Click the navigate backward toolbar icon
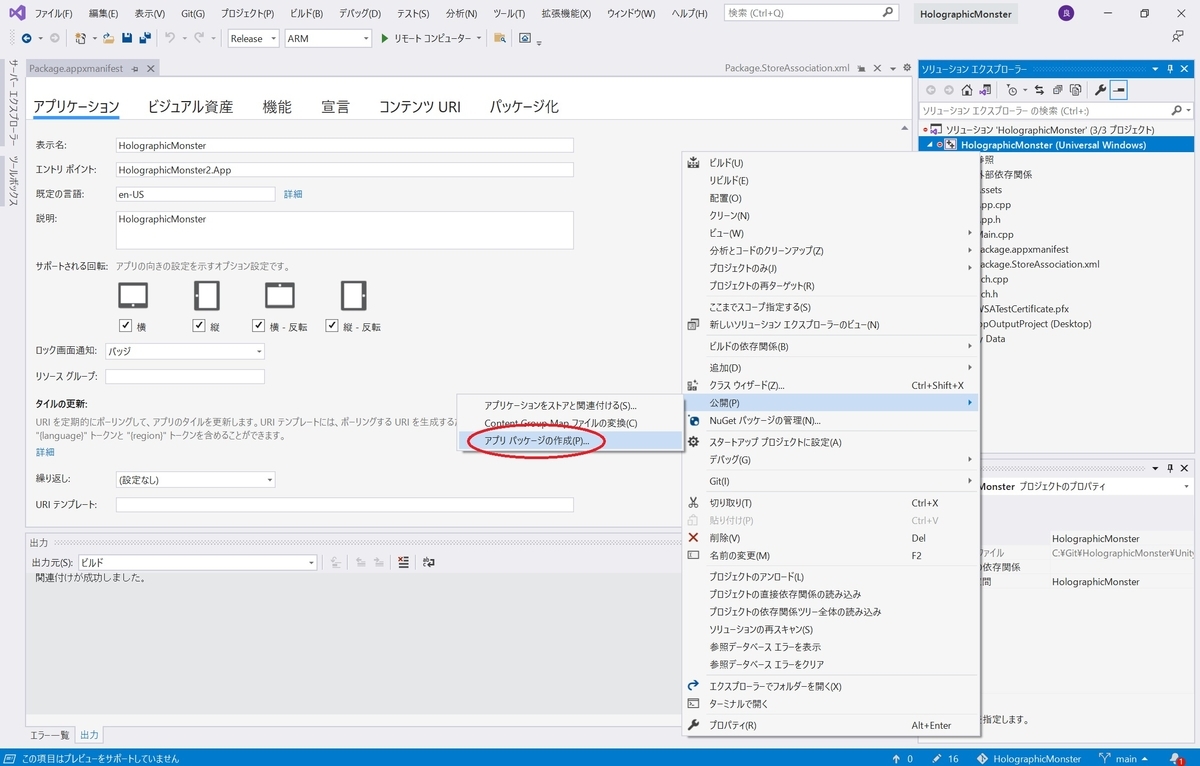 click(x=26, y=38)
